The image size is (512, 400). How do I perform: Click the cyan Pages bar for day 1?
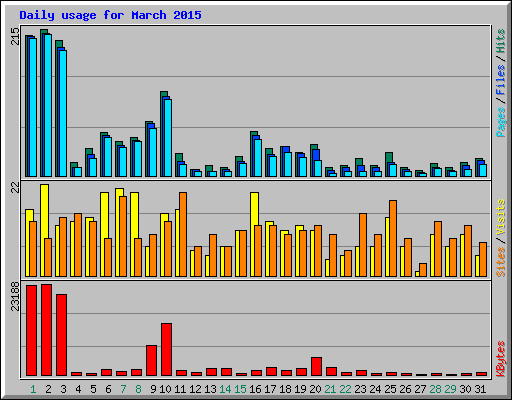point(33,107)
